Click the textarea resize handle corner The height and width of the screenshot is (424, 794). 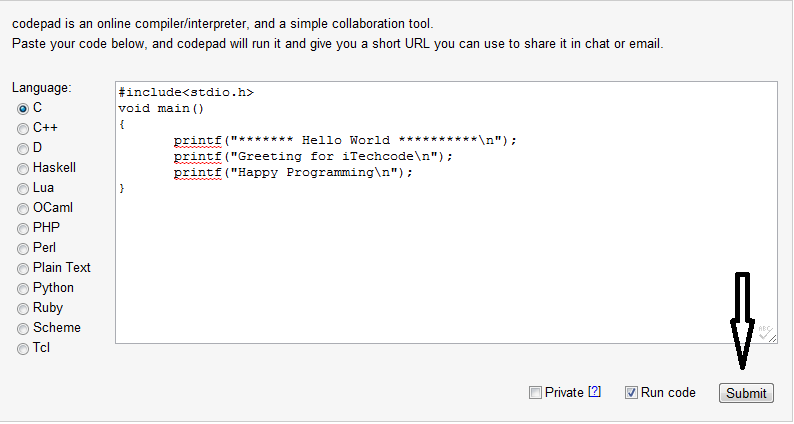pos(772,338)
